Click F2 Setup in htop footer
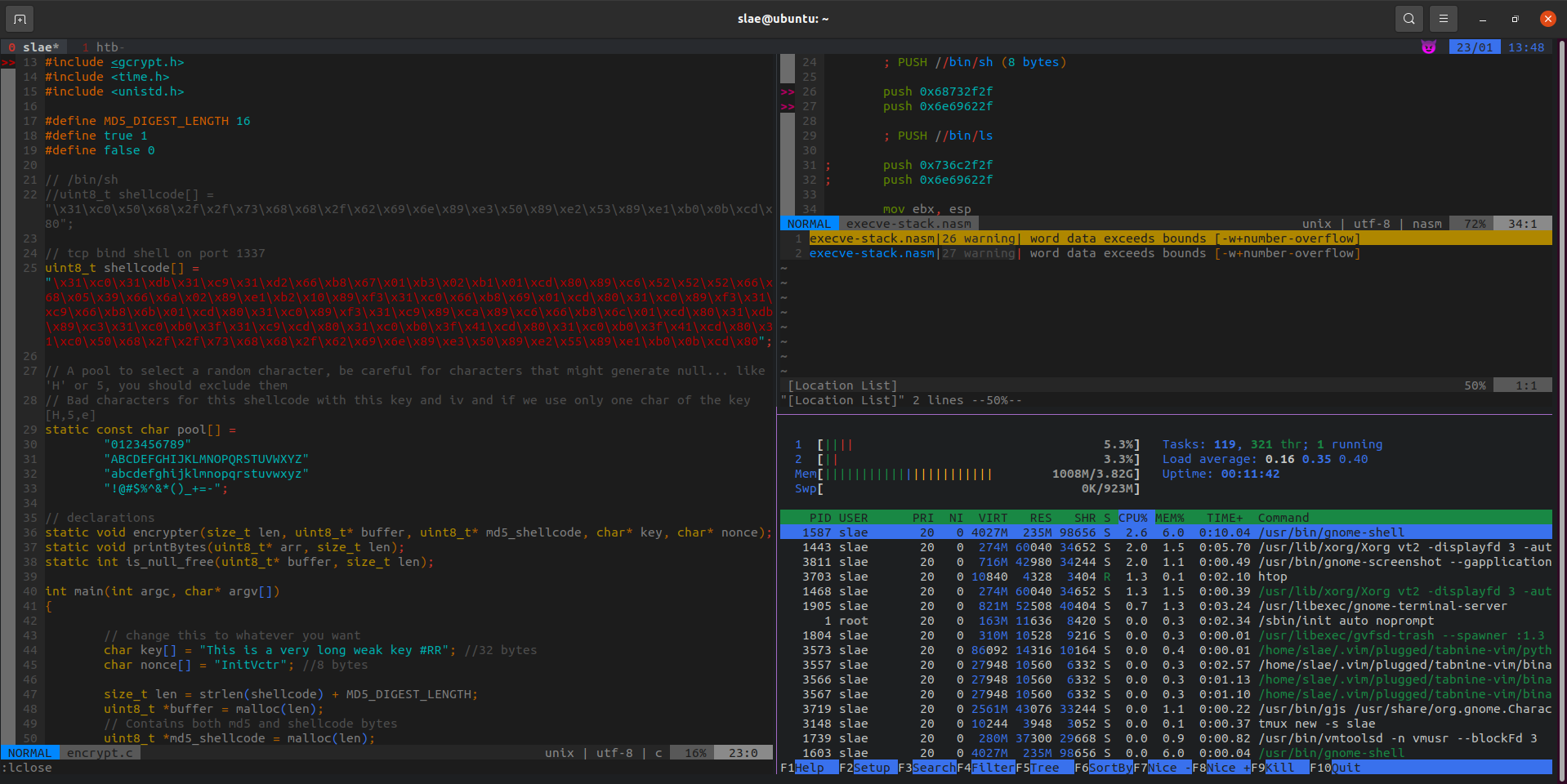This screenshot has height=784, width=1567. (x=868, y=768)
